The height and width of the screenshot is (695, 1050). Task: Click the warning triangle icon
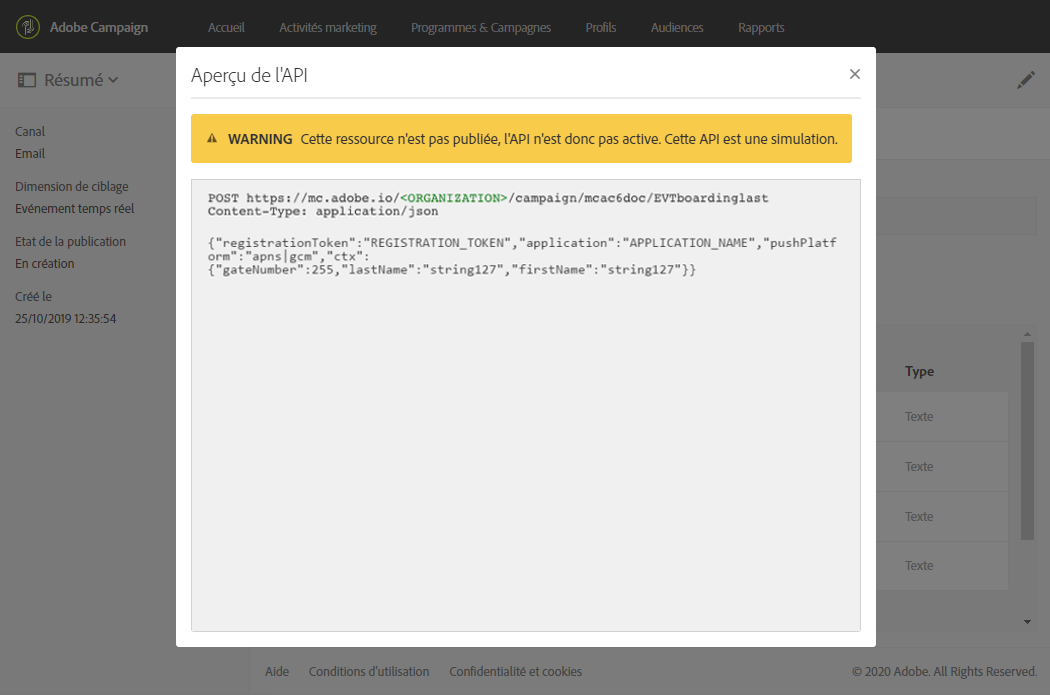coord(212,139)
